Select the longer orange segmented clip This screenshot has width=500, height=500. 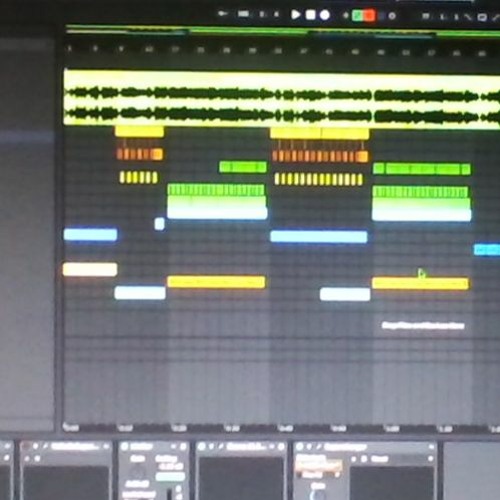pos(320,156)
